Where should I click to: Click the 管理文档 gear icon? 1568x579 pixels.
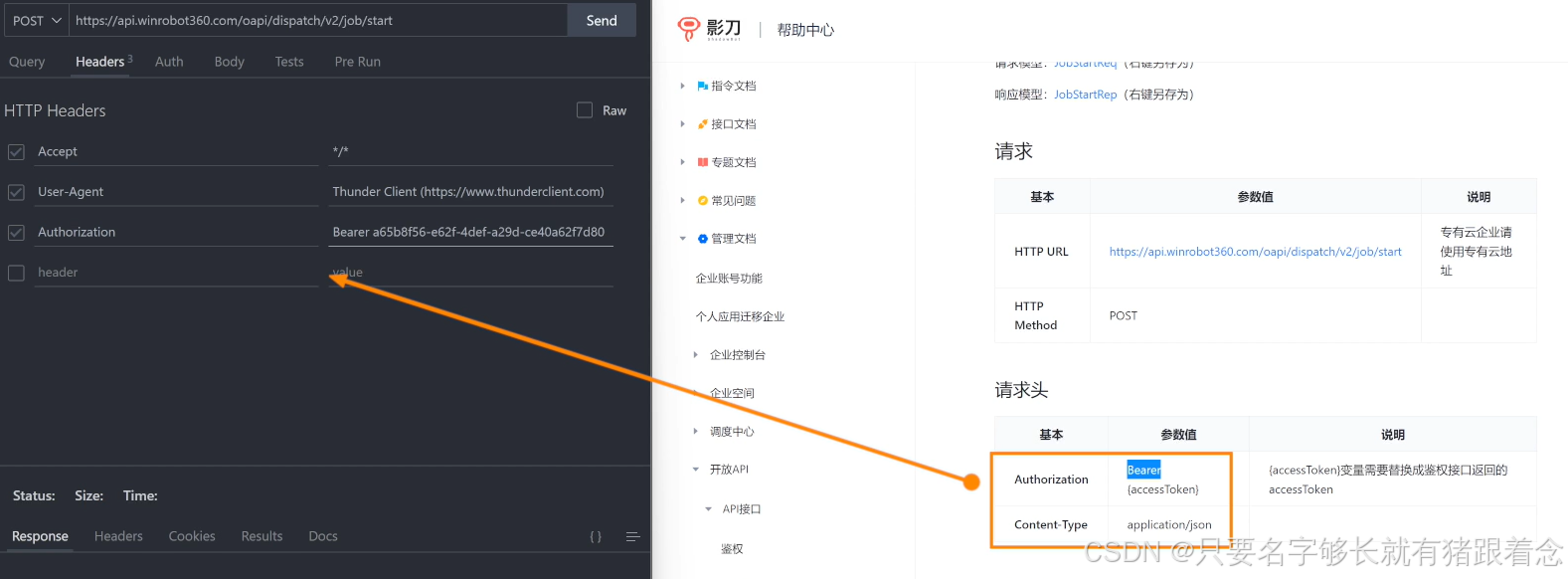pos(703,239)
